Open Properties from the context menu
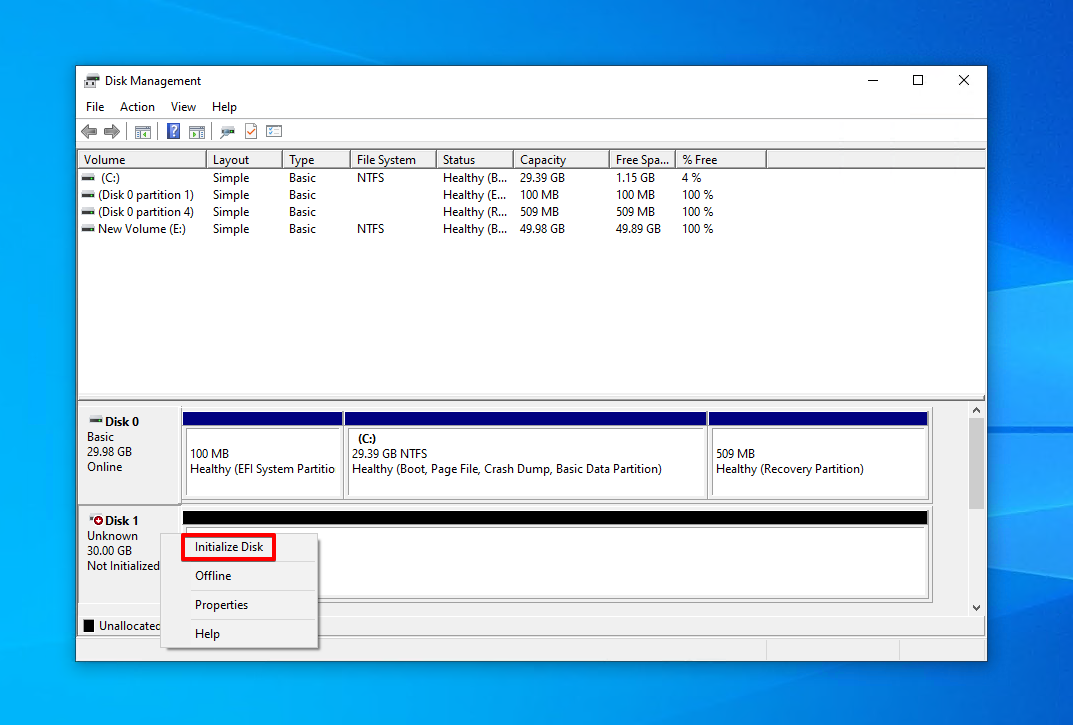Screen dimensions: 1073x725 click(x=221, y=605)
